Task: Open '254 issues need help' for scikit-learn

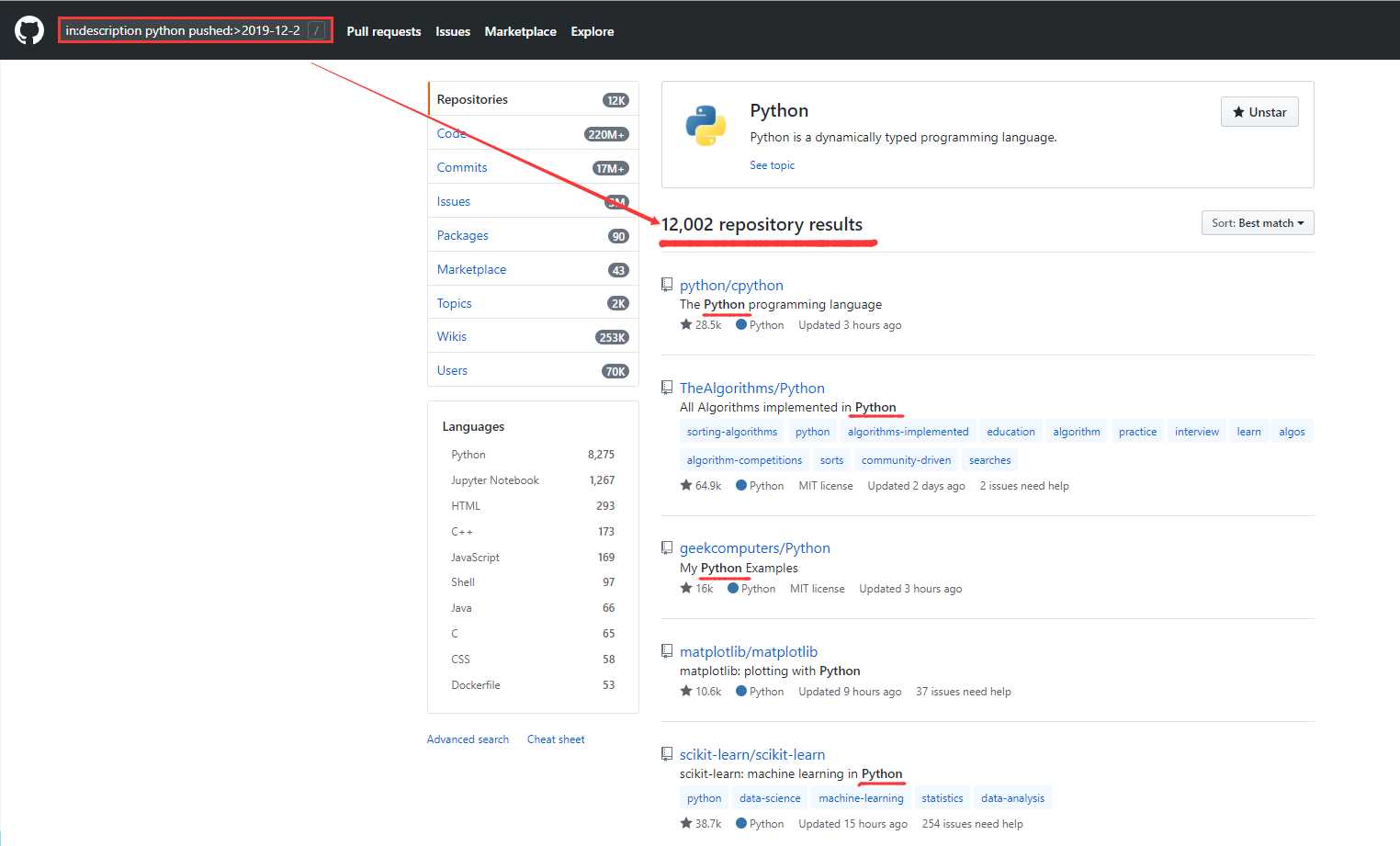Action: pos(973,824)
